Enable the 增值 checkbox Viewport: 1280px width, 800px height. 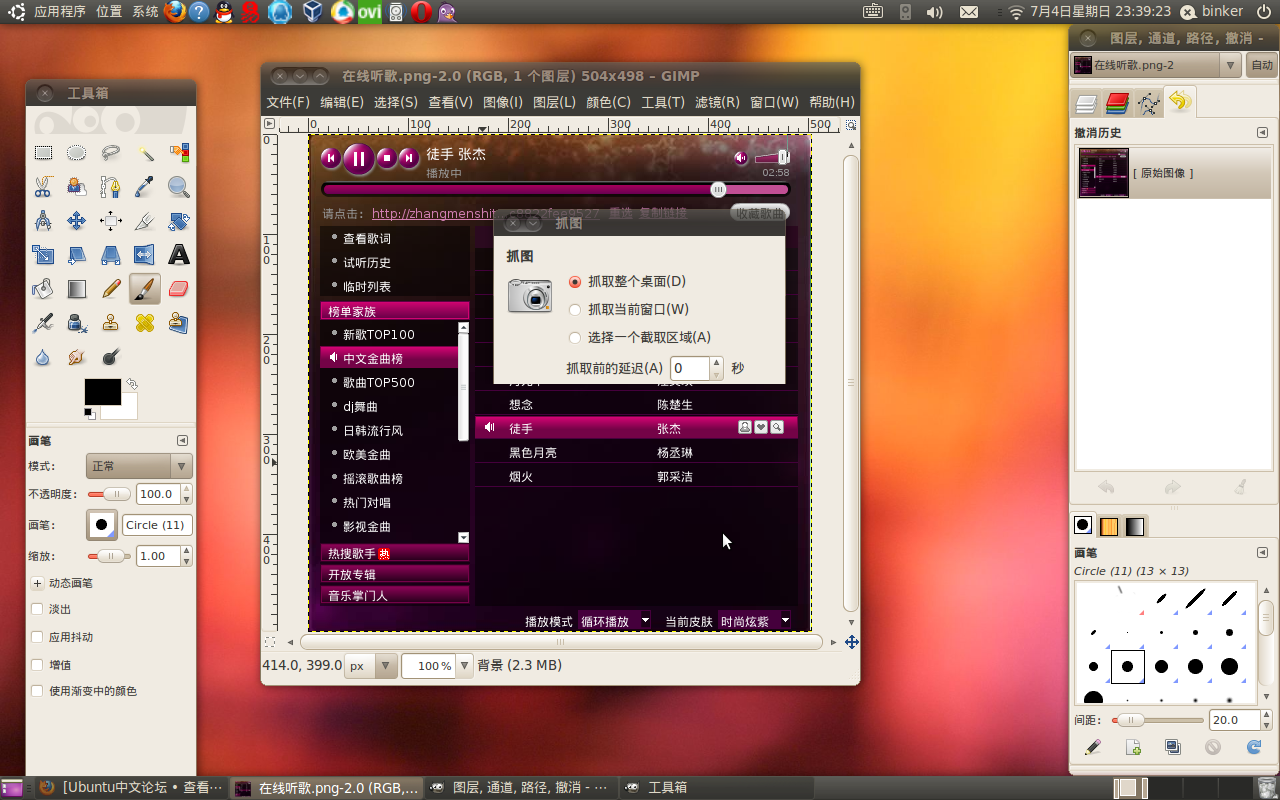(37, 664)
